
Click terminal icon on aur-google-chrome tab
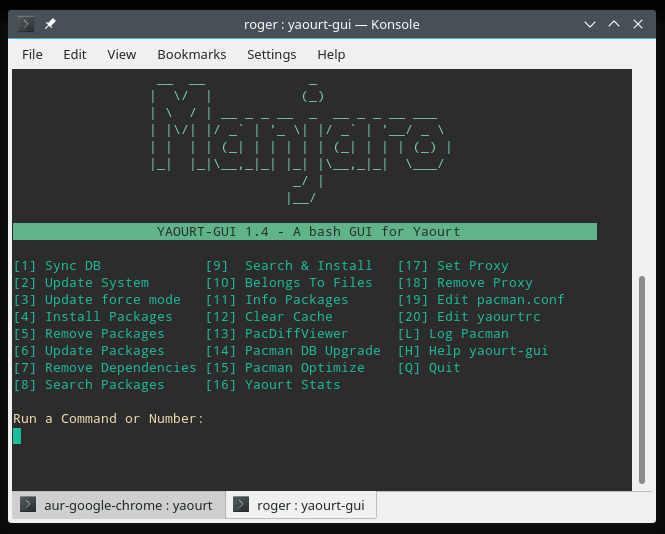tap(28, 505)
